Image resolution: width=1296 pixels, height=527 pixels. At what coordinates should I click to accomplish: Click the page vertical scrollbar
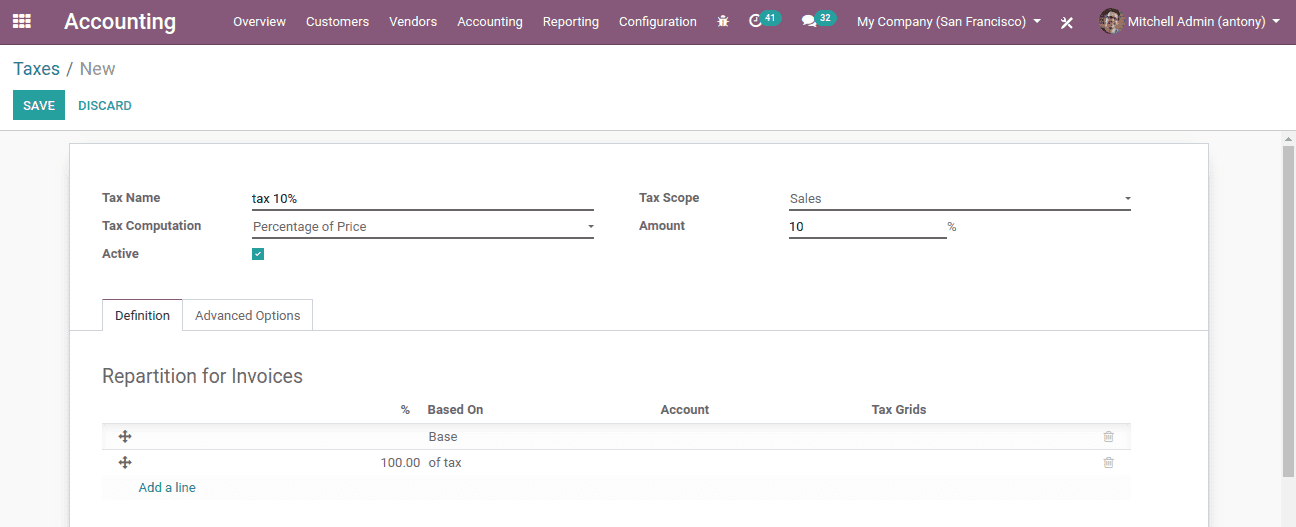coord(1288,310)
